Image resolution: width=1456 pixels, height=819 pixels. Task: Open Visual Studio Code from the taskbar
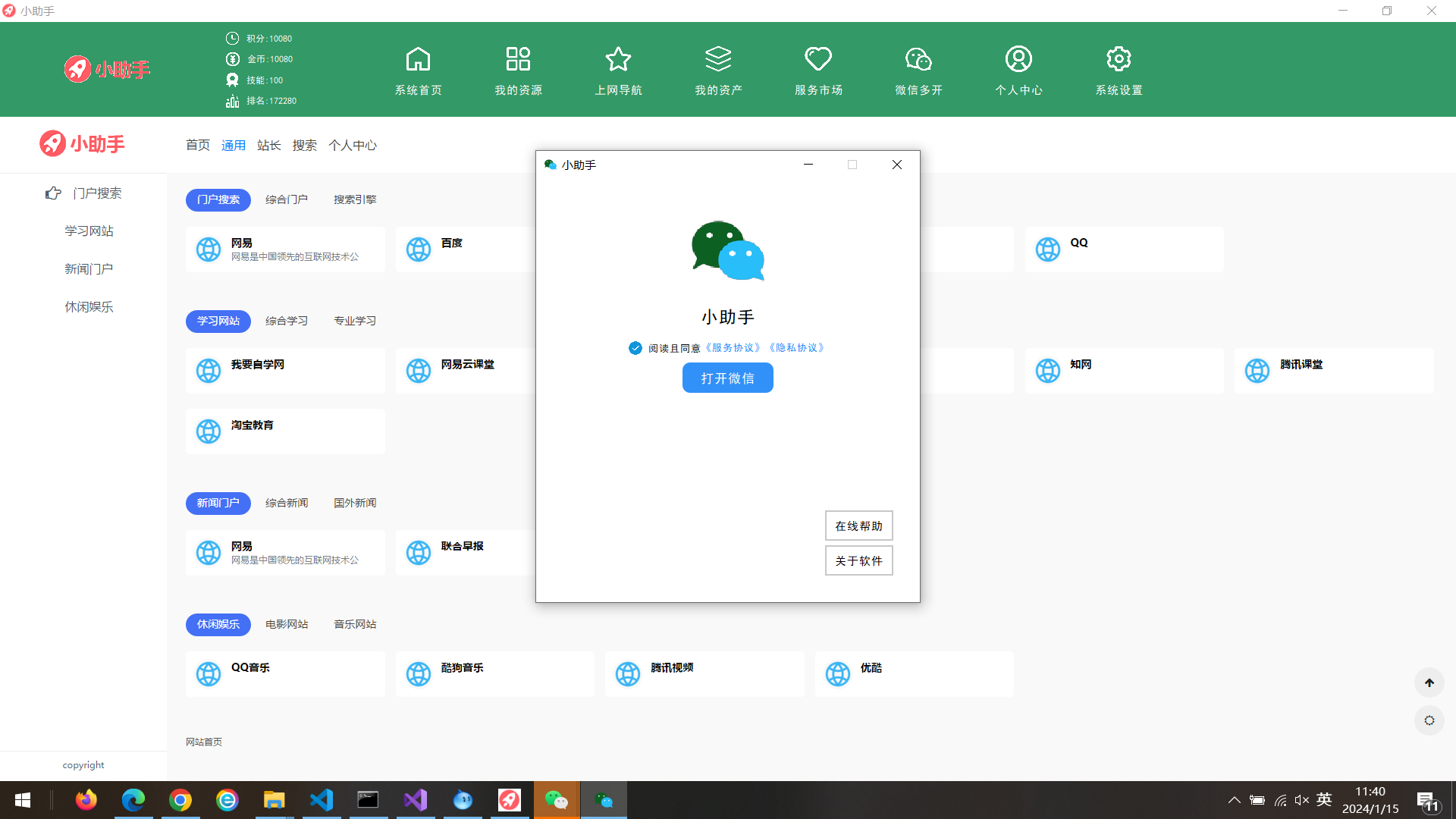coord(322,800)
